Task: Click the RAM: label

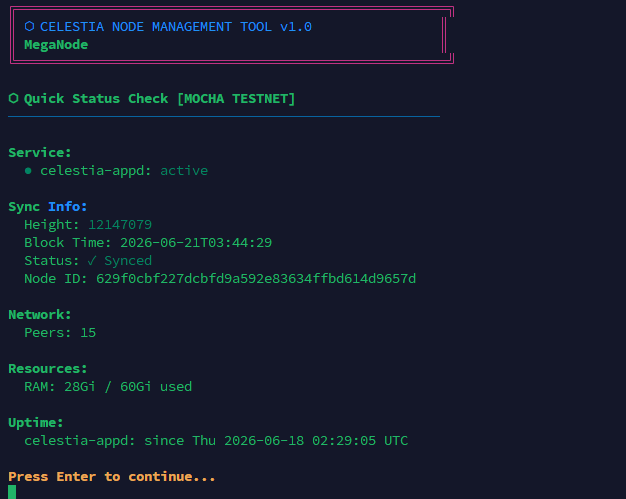Action: click(x=40, y=386)
